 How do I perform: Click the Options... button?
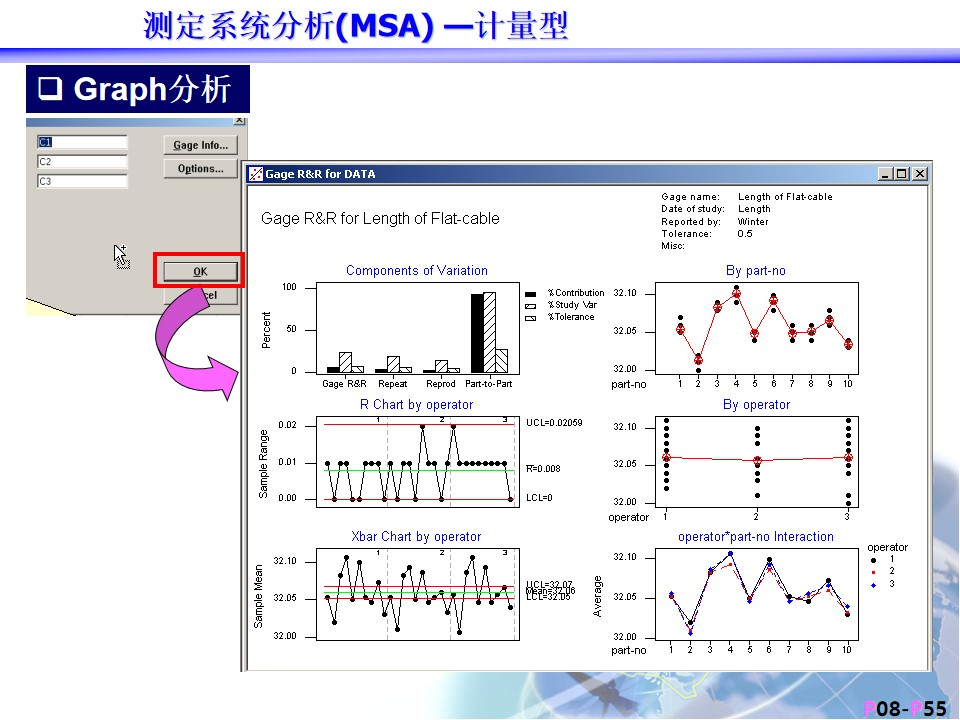click(x=200, y=169)
